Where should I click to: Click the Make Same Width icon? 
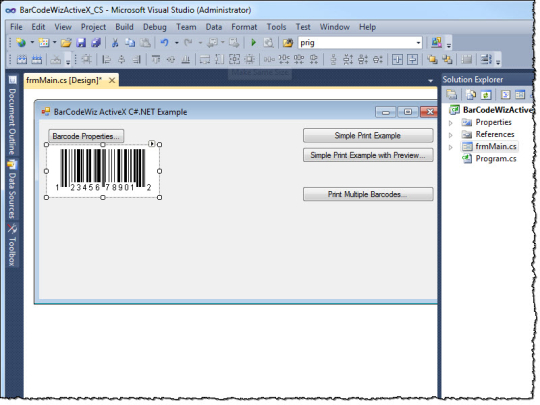point(205,60)
